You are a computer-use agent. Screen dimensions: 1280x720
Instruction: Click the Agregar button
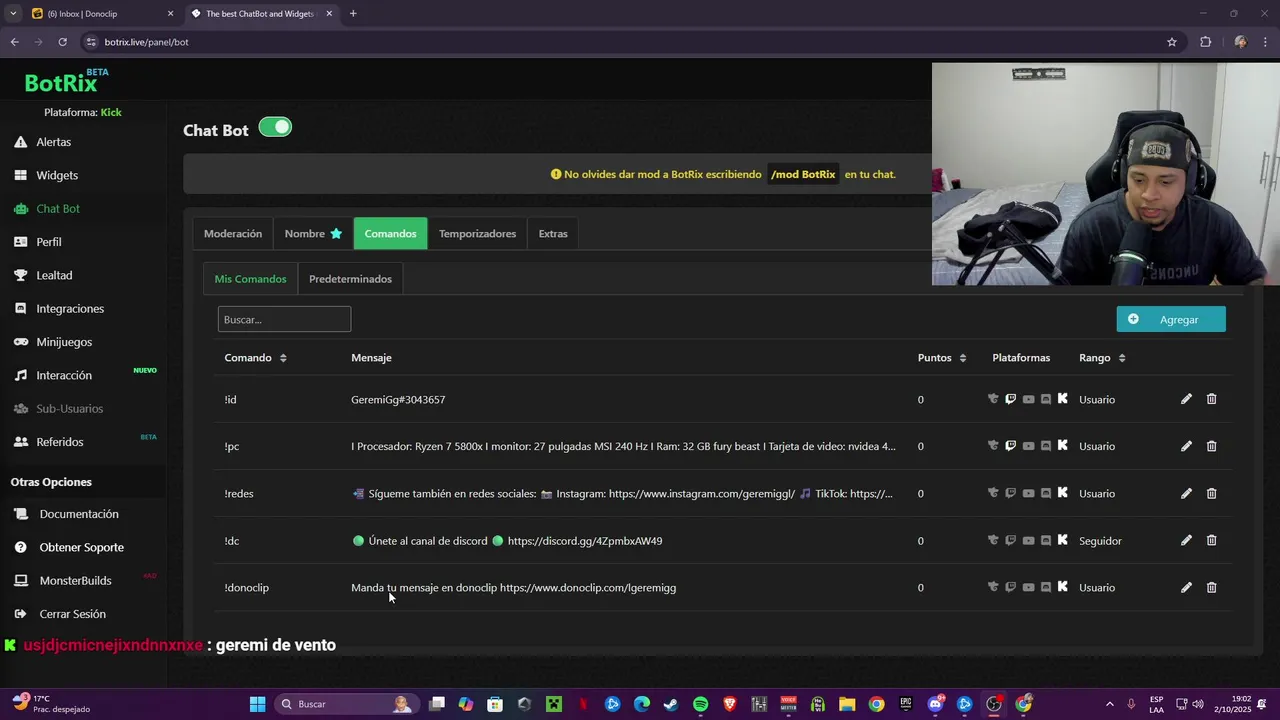coord(1171,319)
